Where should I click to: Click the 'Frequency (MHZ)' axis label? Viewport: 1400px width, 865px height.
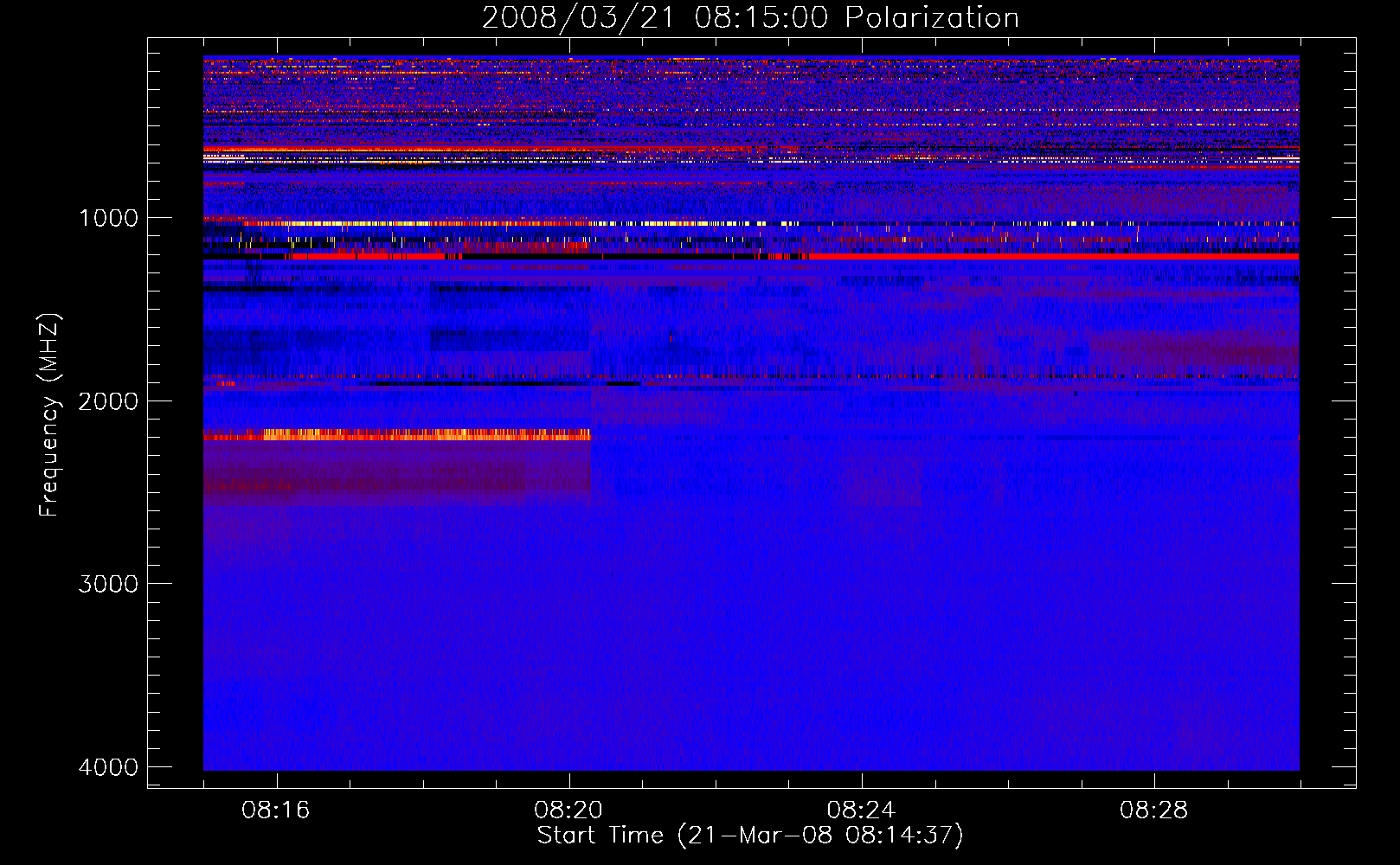[50, 415]
